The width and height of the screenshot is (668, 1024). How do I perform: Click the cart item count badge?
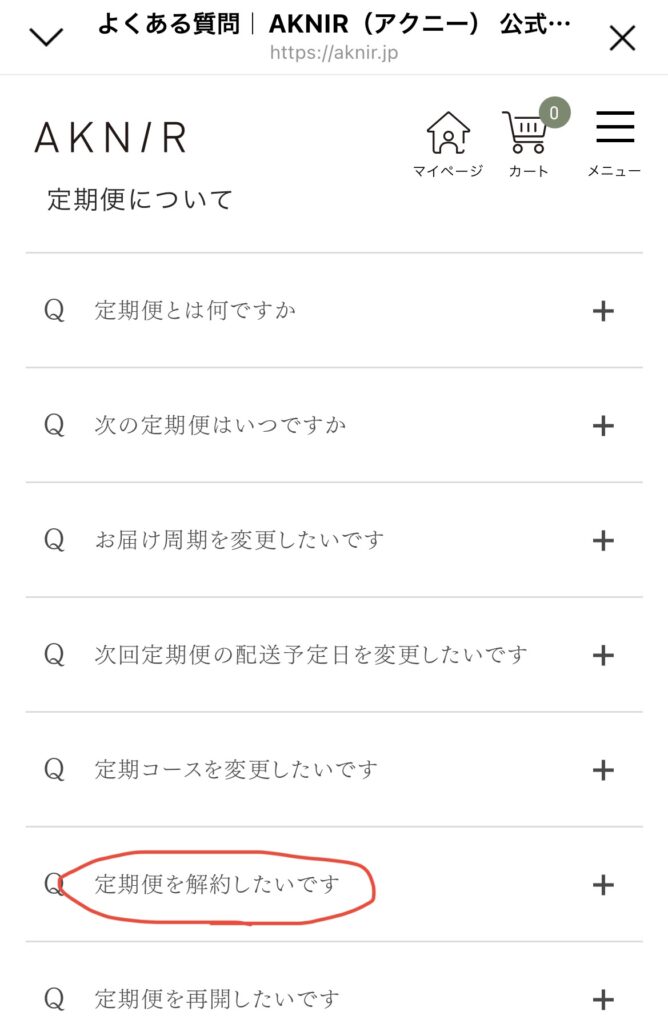(x=553, y=112)
